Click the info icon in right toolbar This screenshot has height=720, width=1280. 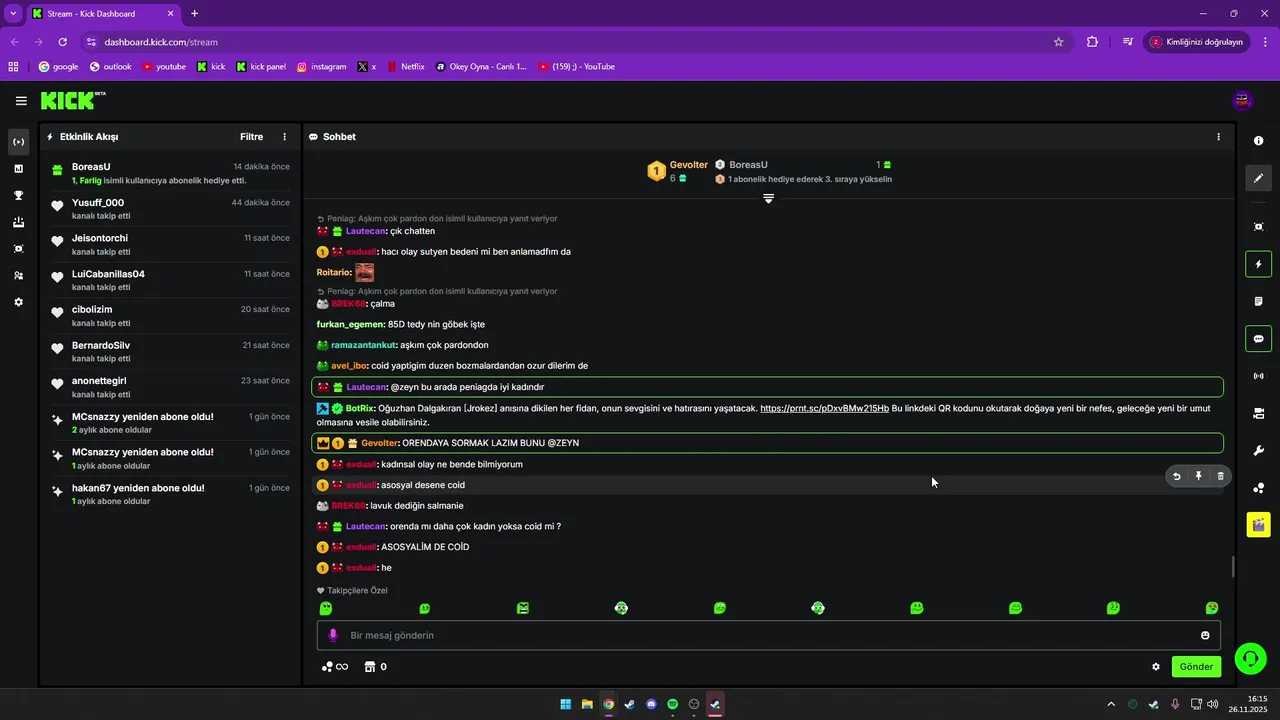[x=1258, y=141]
